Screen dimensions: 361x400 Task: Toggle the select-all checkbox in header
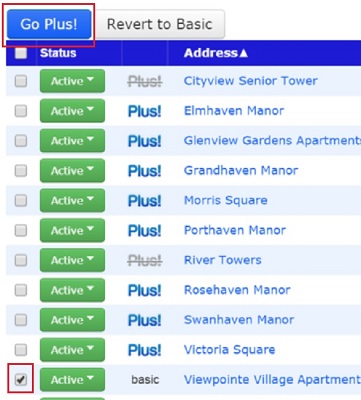click(x=21, y=53)
